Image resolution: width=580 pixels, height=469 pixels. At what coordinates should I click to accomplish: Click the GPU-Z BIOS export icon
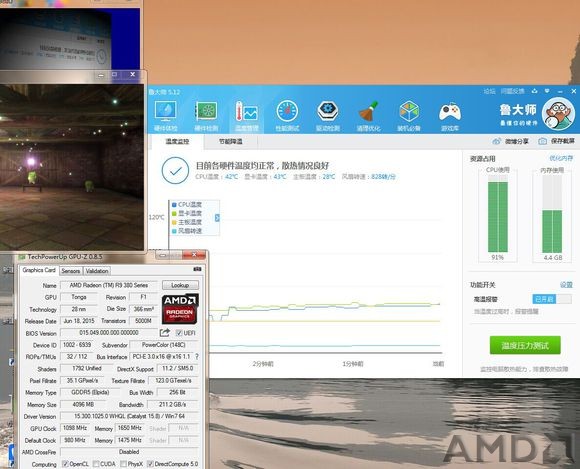point(165,333)
